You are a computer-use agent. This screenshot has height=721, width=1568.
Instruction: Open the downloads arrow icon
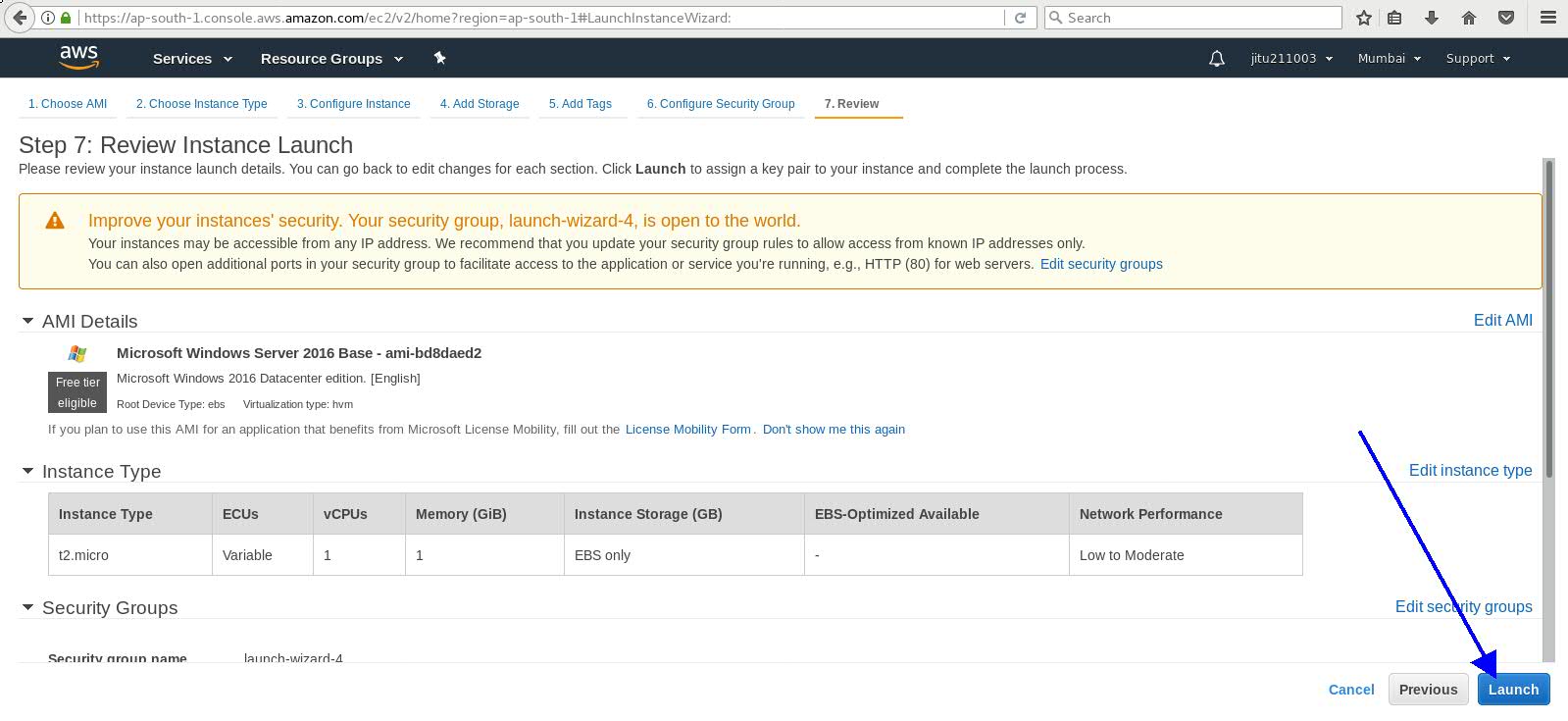coord(1431,18)
